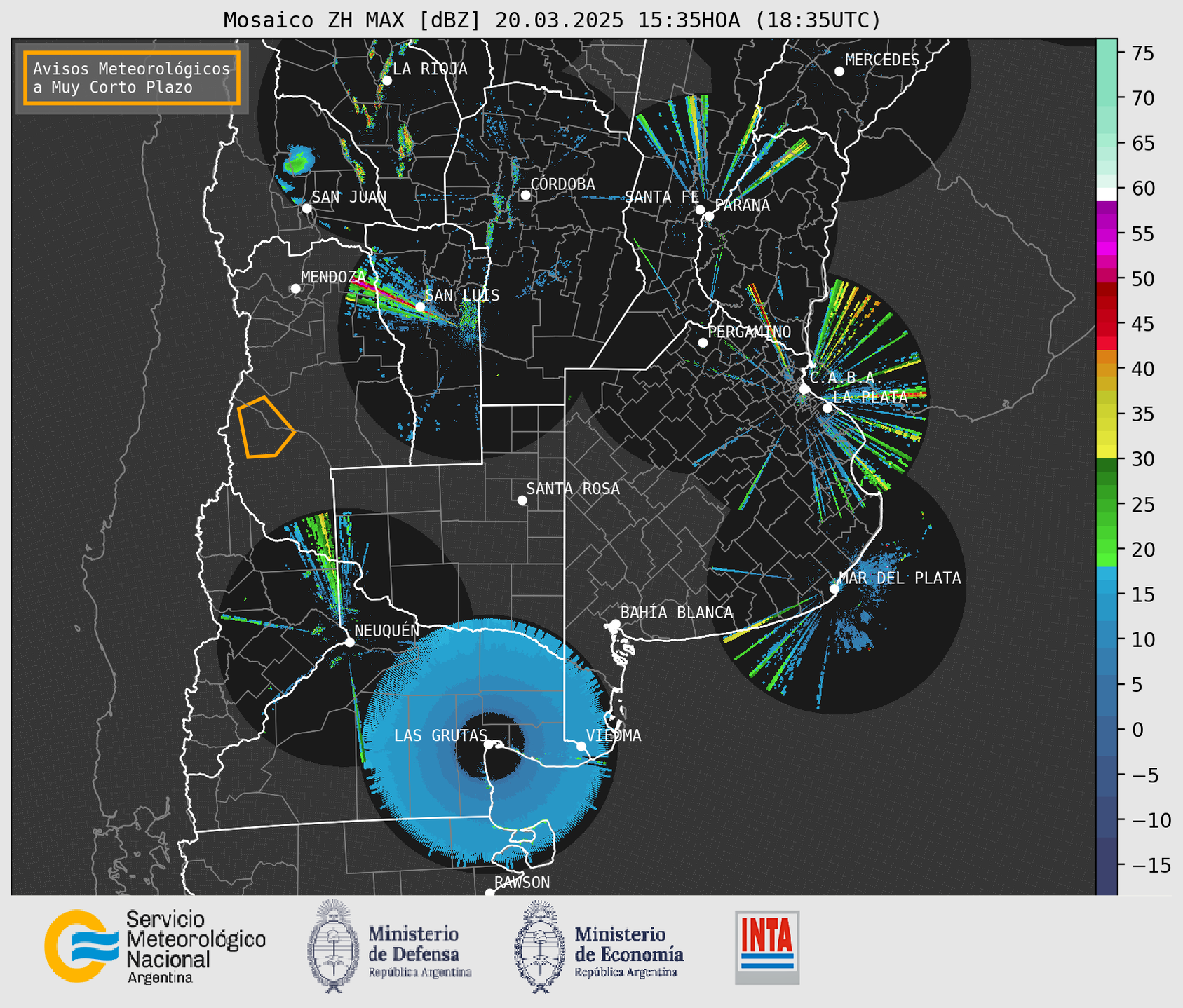Click the Ministerio de Economía emblem
The width and height of the screenshot is (1183, 1008).
540,946
